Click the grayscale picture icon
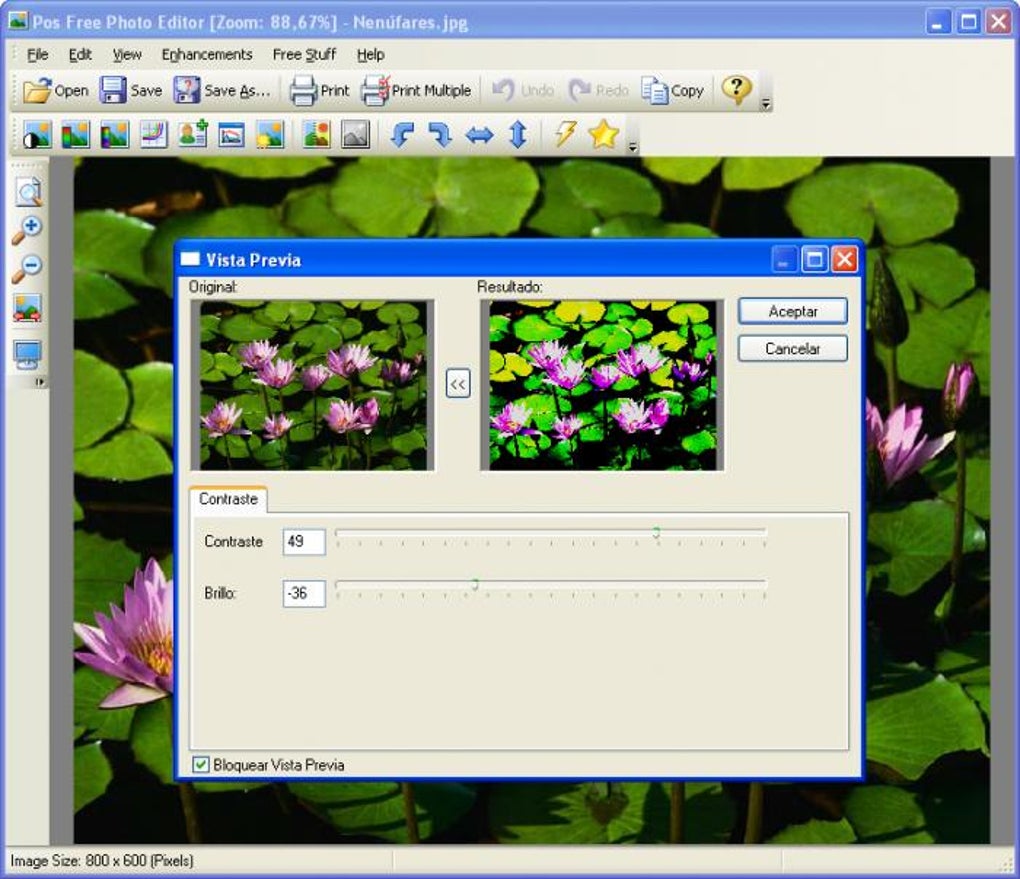 [x=356, y=135]
